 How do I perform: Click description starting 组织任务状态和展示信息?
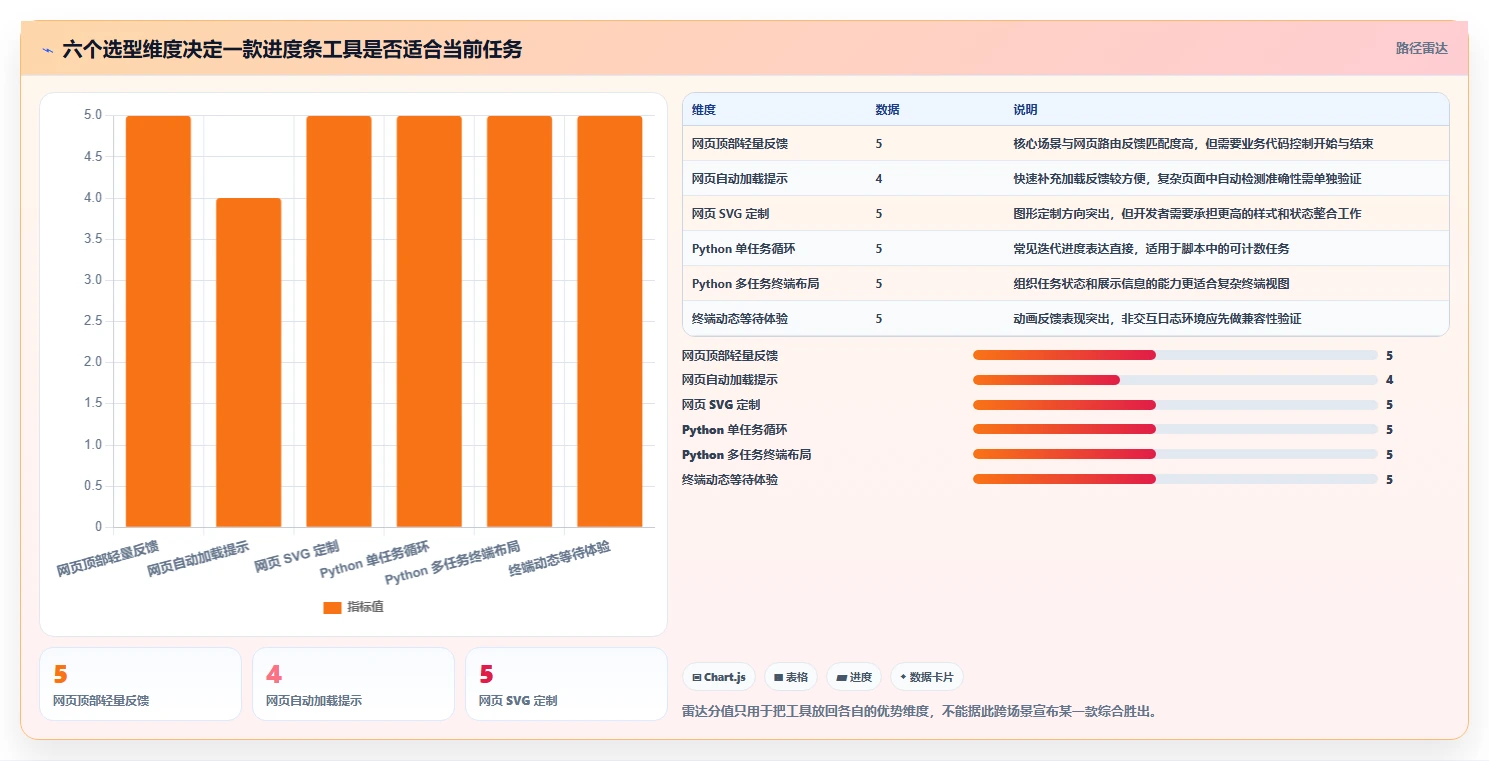[x=1151, y=284]
